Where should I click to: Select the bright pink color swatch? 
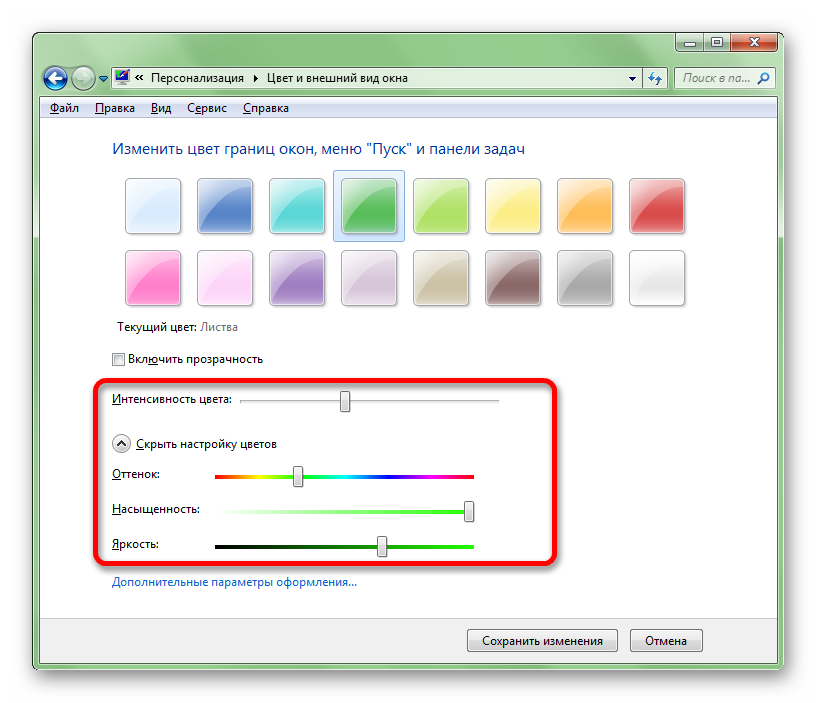pyautogui.click(x=153, y=278)
